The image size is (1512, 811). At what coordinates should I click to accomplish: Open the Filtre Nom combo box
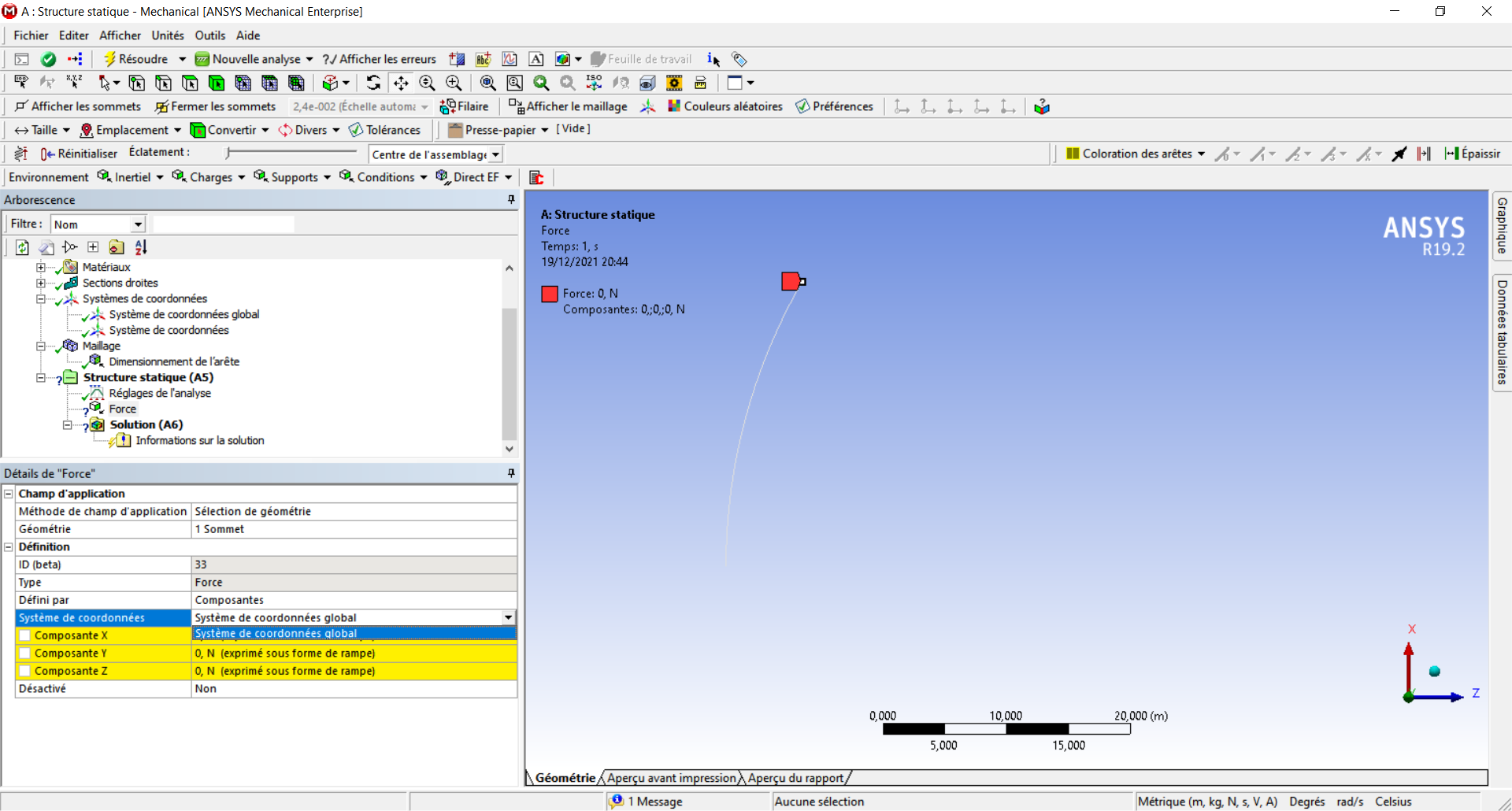98,224
